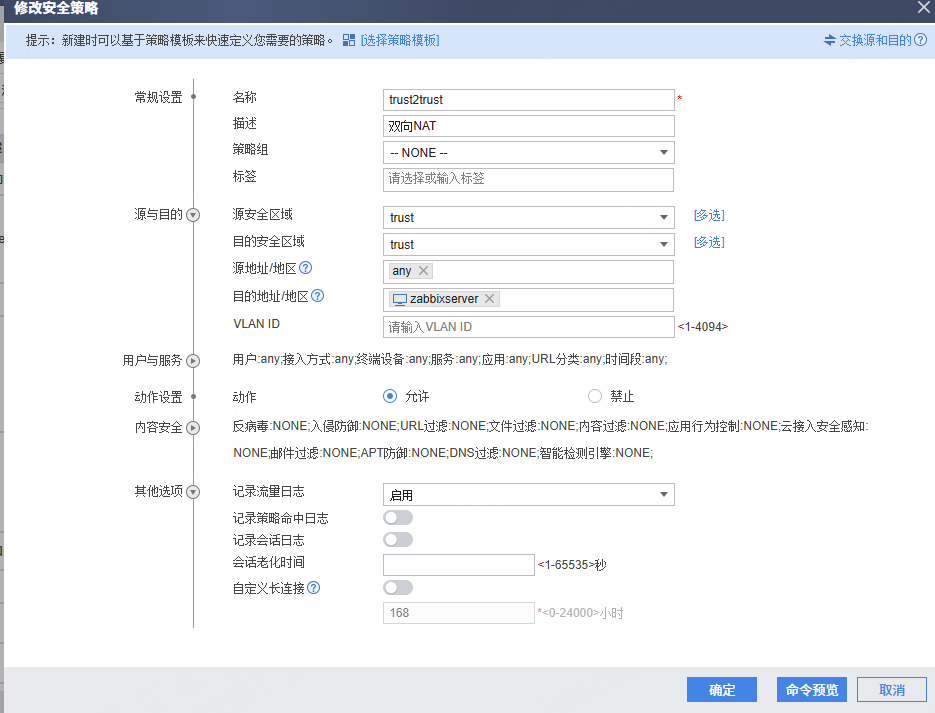Viewport: 935px width, 713px height.
Task: Select the 禁止 (deny) action radio button
Action: click(595, 396)
